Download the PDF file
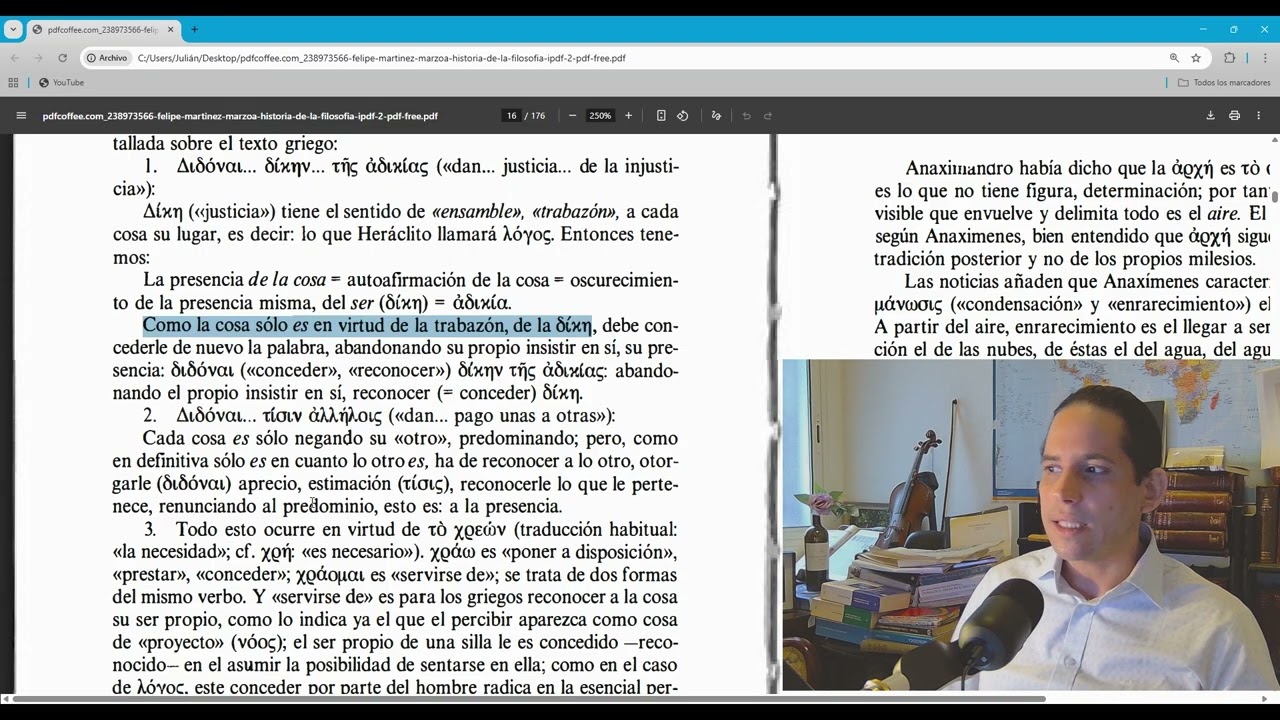Image resolution: width=1280 pixels, height=720 pixels. coord(1210,116)
